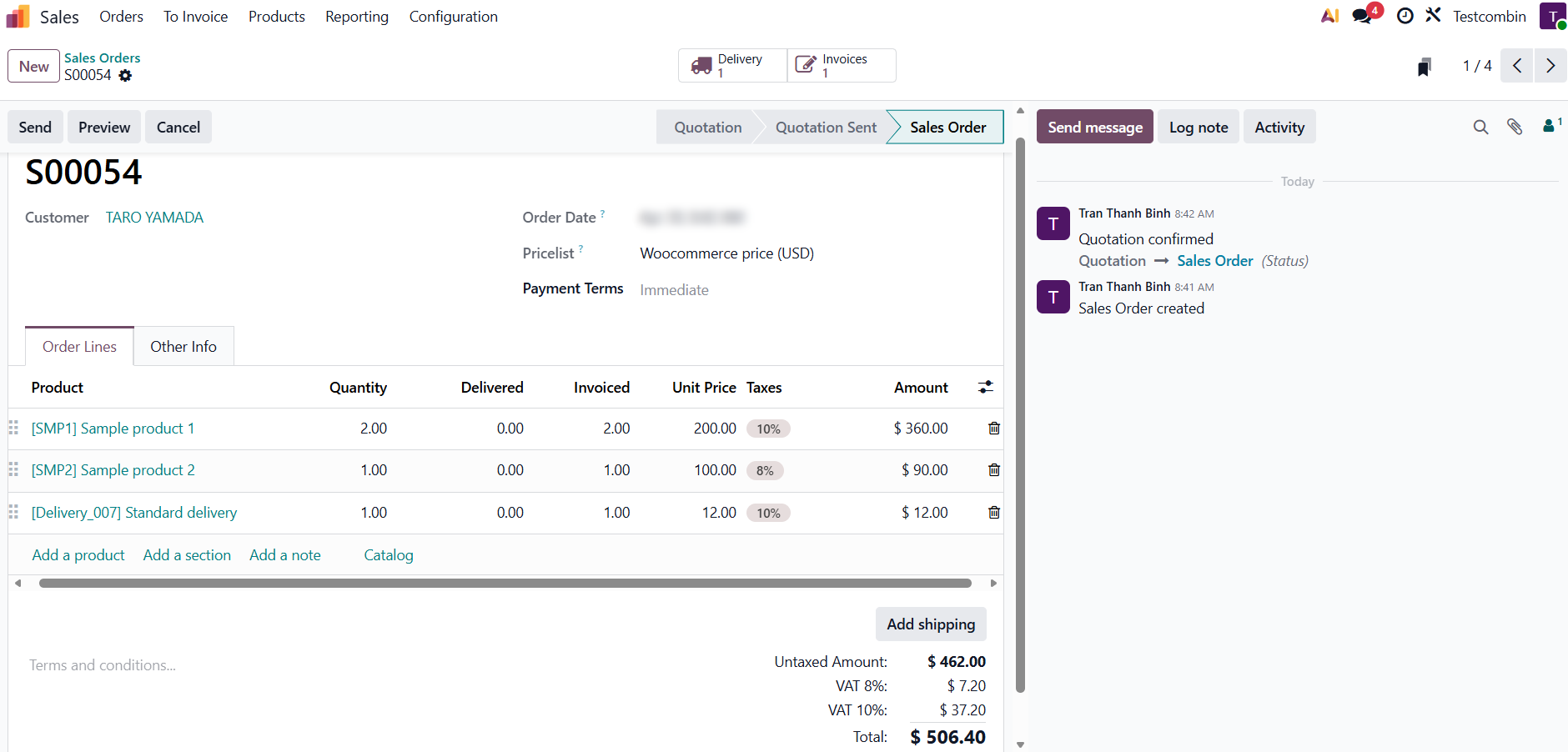1568x752 pixels.
Task: Go to previous record arrow
Action: pyautogui.click(x=1517, y=66)
